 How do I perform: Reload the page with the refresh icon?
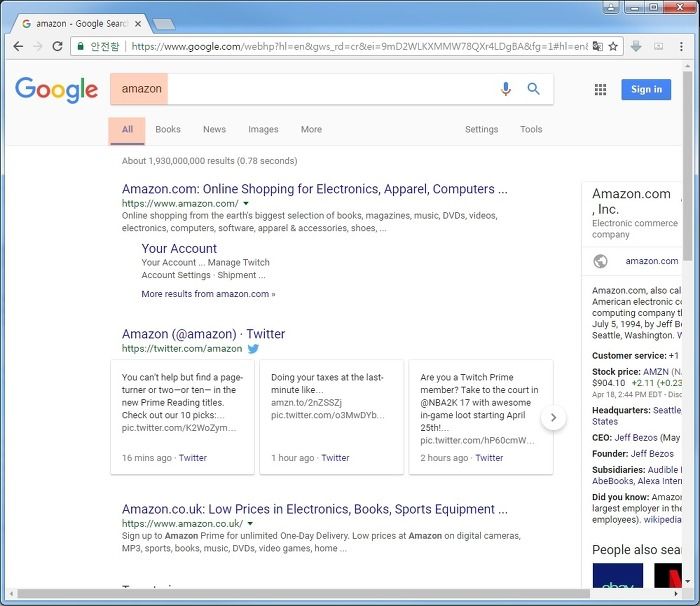pos(58,46)
